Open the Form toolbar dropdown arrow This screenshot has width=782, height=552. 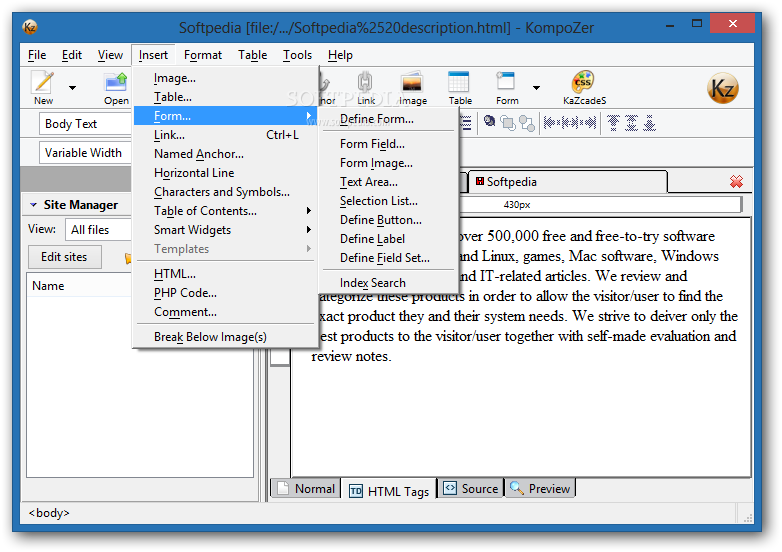tap(536, 88)
